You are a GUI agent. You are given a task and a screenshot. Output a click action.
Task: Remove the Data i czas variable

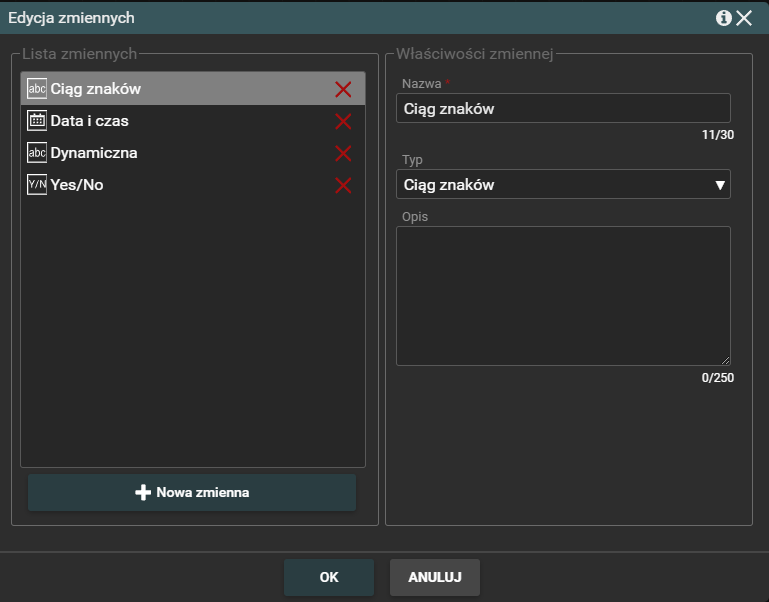pos(343,122)
